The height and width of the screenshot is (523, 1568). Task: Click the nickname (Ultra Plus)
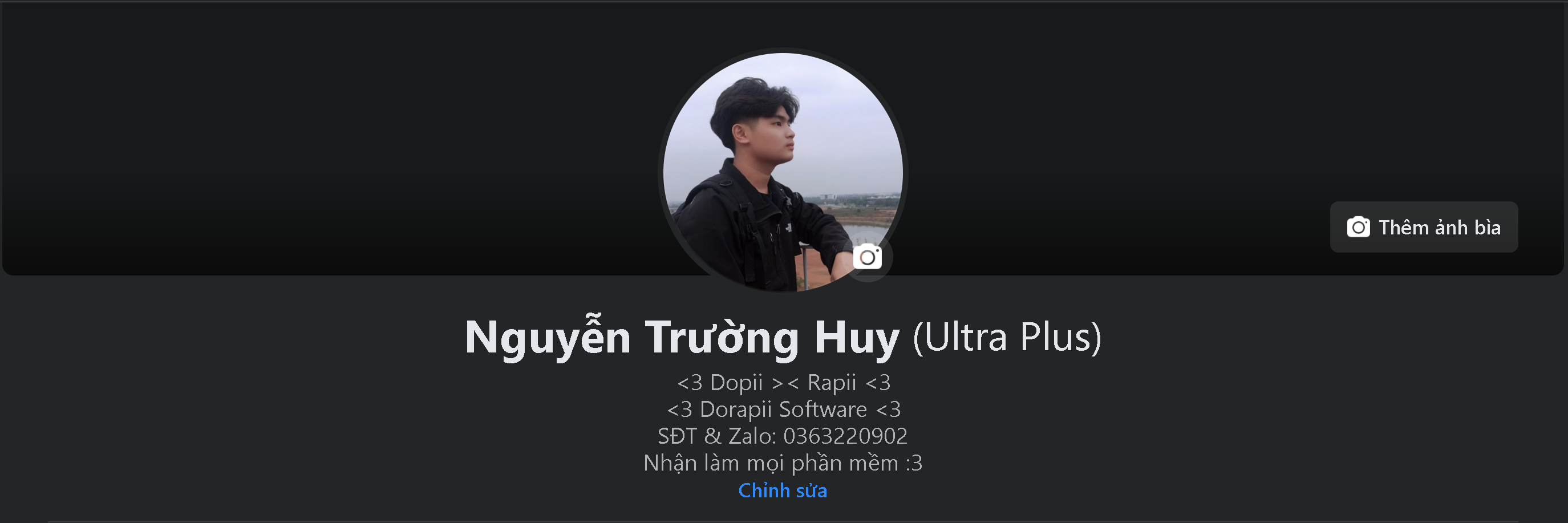pos(1007,336)
